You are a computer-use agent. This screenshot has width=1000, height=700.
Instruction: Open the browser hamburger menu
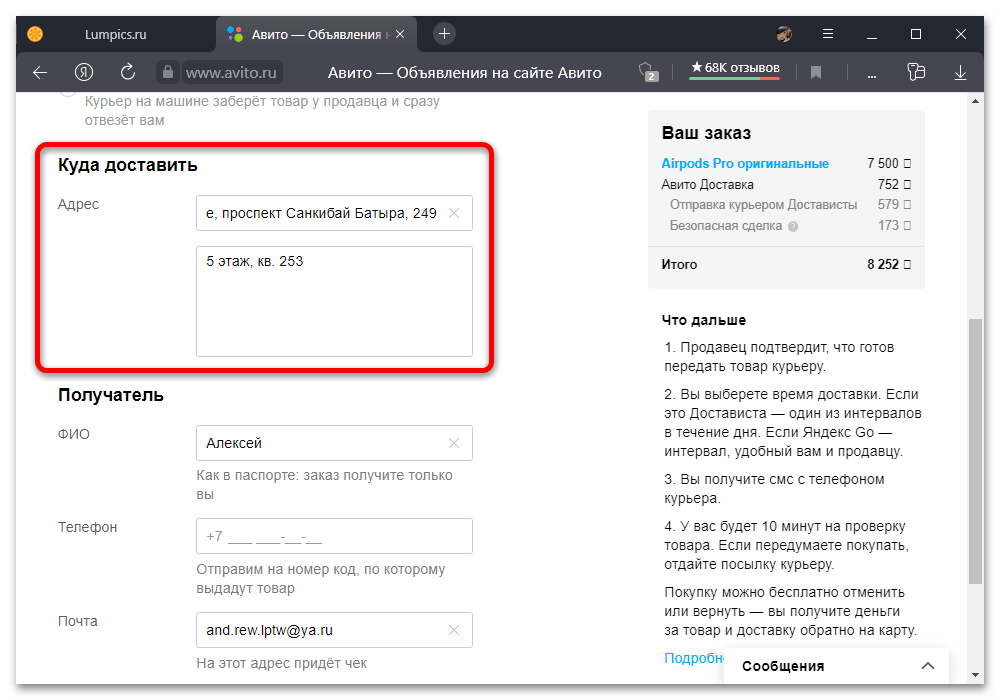coord(827,34)
